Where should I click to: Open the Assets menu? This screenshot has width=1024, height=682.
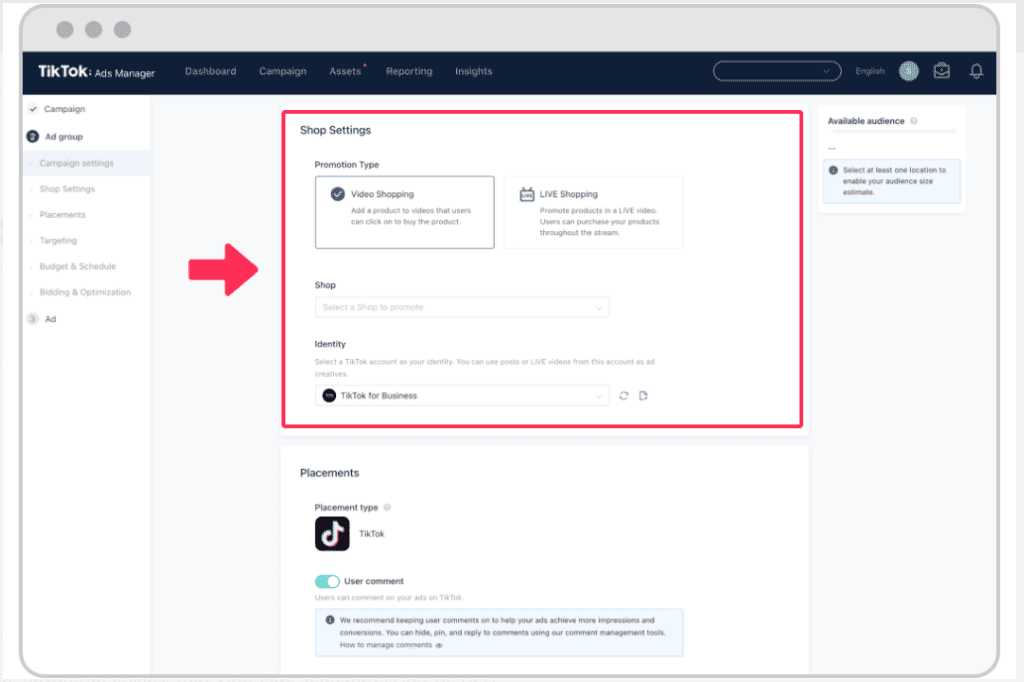coord(345,71)
